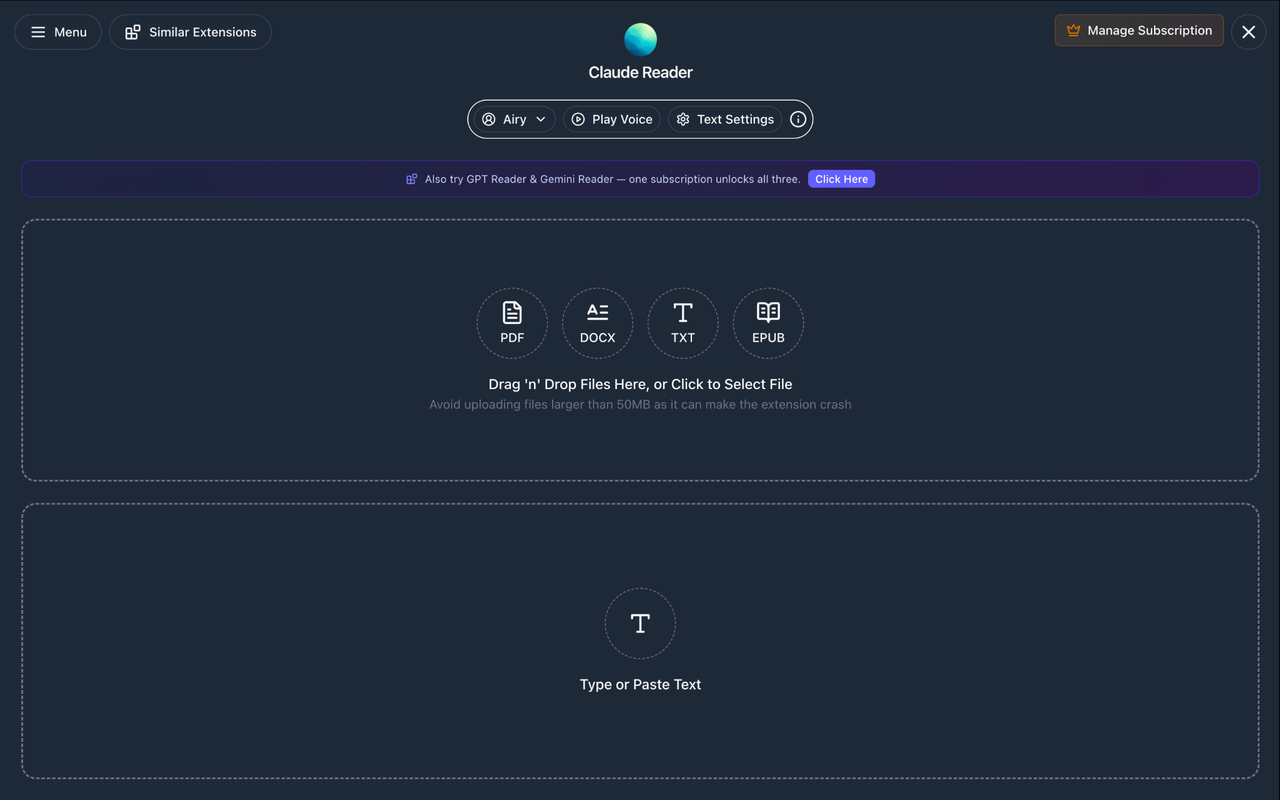Click the 'Type or Paste Text' label
This screenshot has height=800, width=1280.
point(640,684)
